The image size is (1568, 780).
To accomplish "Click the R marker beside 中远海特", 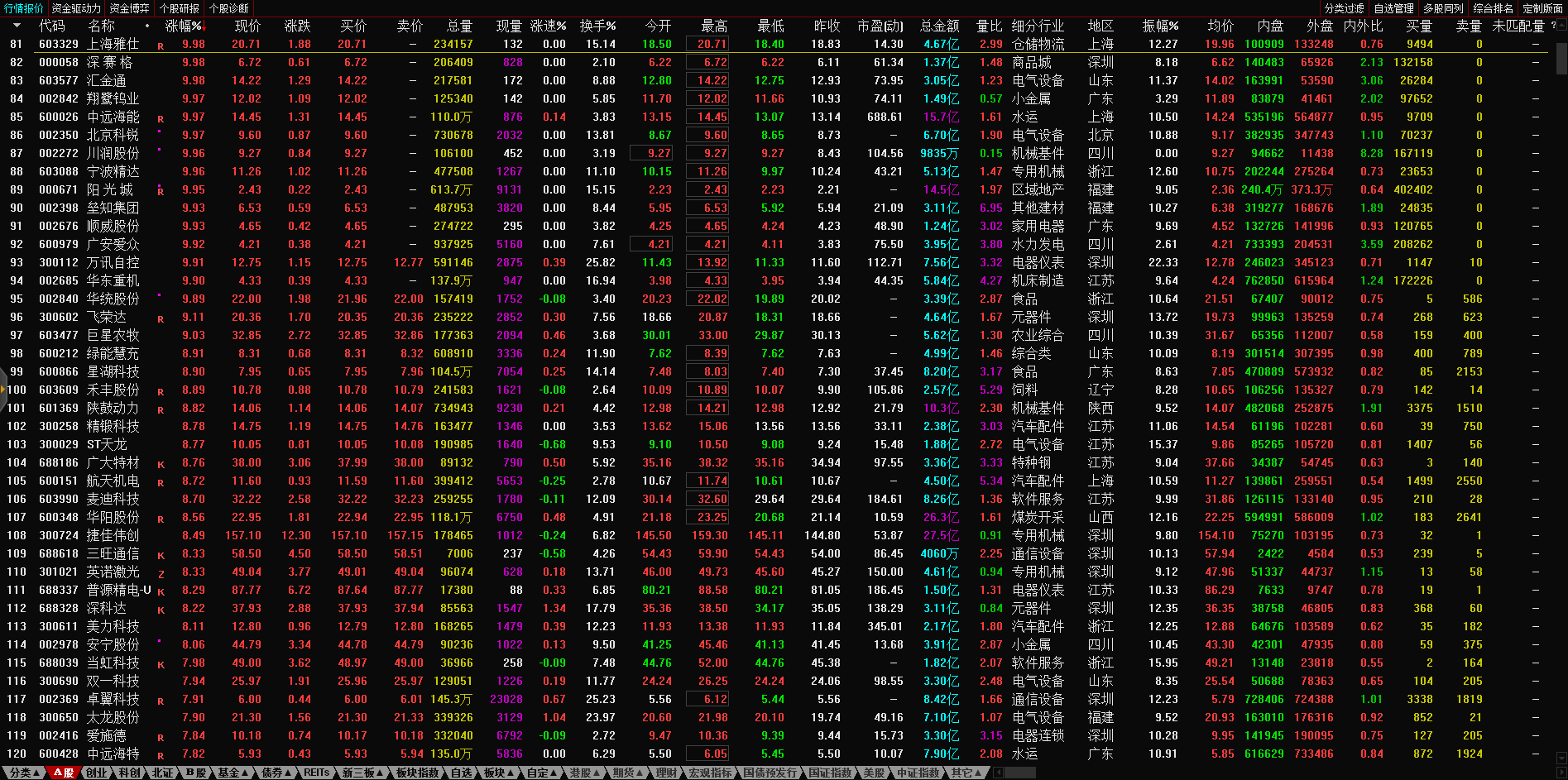I will point(161,756).
